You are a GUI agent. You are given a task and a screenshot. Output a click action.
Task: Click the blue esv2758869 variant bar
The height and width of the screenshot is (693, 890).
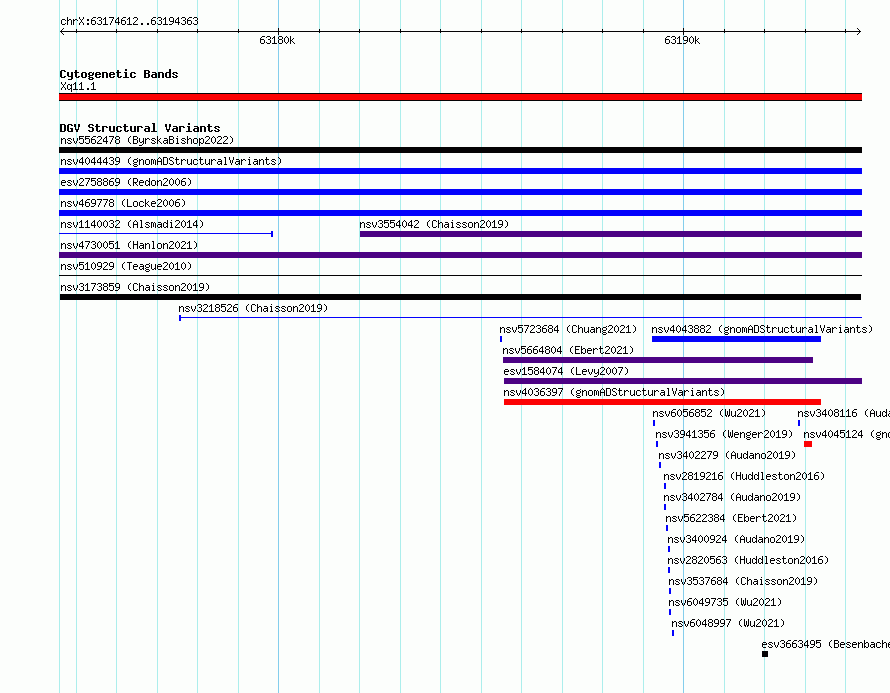pos(460,192)
